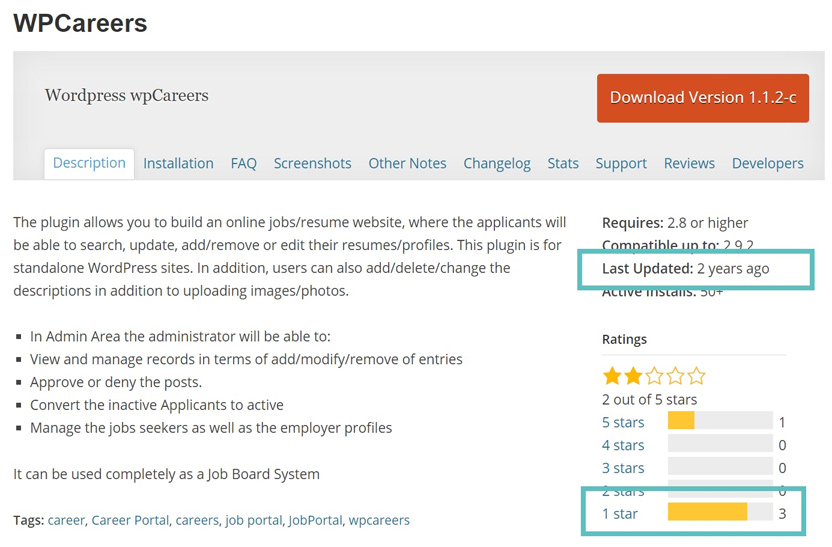Click the 'Last Updated: 2 years ago' text

(686, 269)
